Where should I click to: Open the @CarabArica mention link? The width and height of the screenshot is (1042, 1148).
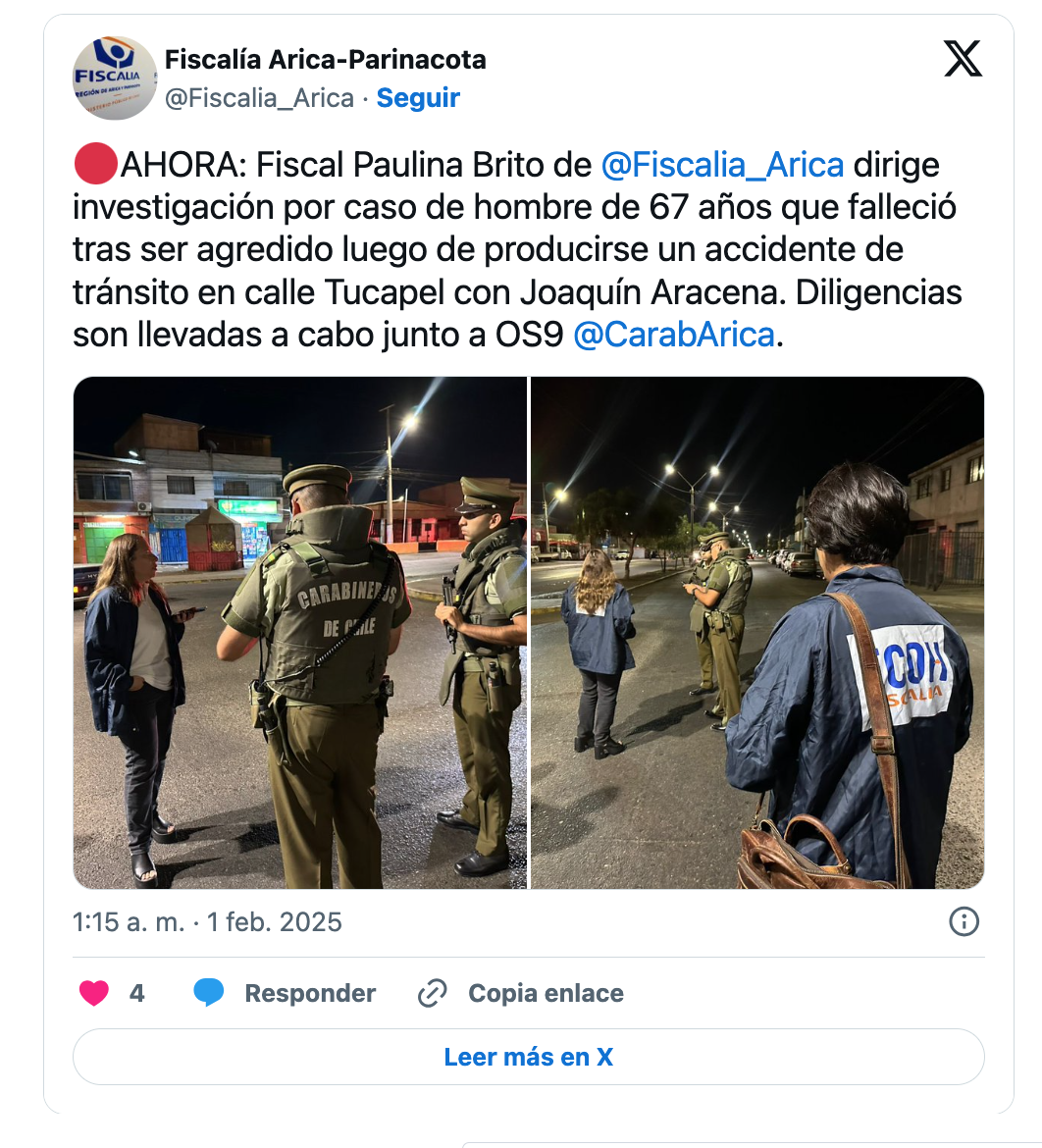click(674, 335)
